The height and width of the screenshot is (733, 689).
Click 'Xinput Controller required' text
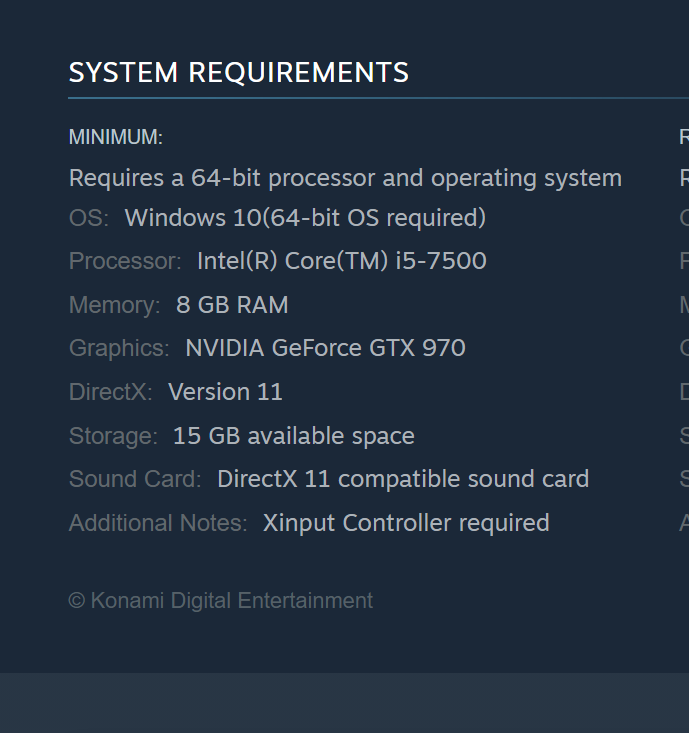[406, 523]
